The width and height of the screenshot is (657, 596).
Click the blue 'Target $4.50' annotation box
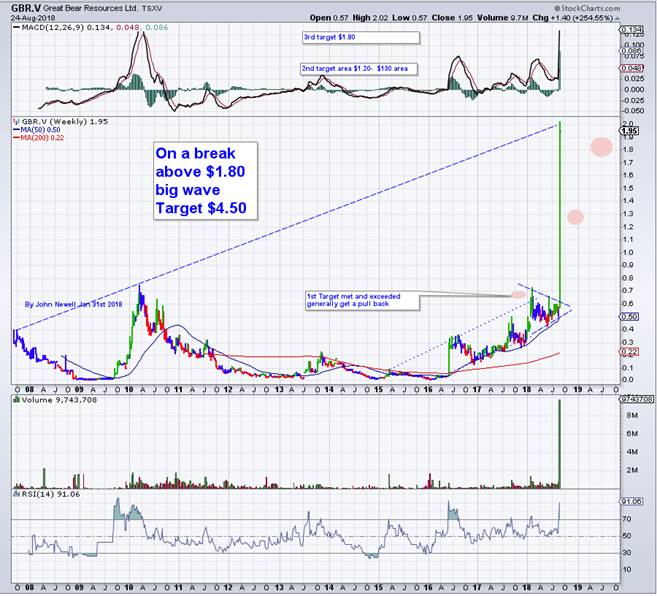point(204,182)
